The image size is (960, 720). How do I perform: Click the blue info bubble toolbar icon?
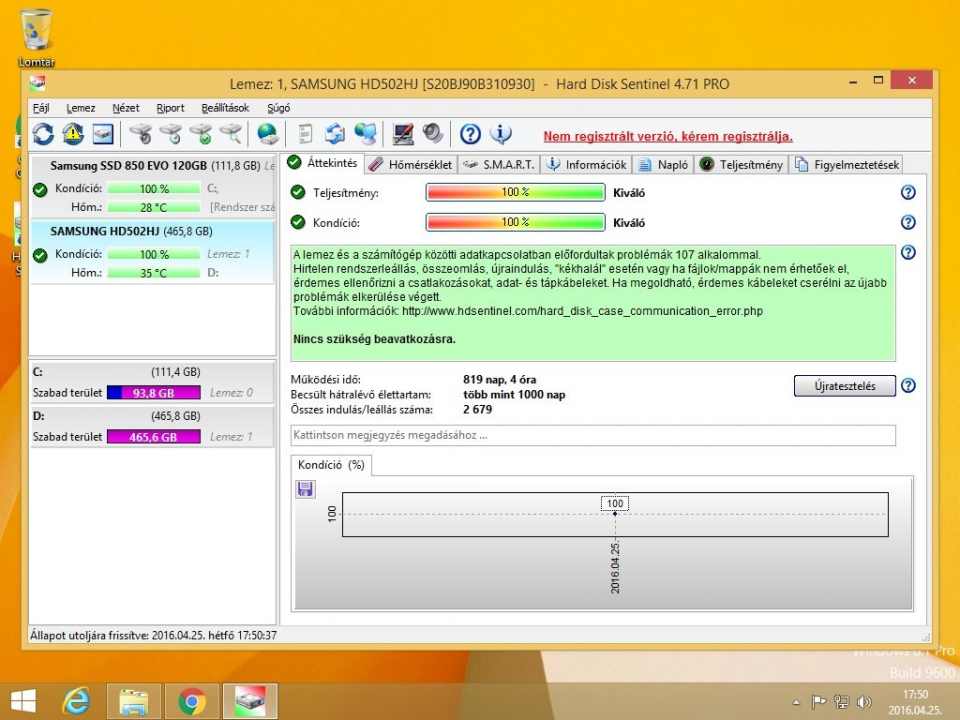pos(501,133)
